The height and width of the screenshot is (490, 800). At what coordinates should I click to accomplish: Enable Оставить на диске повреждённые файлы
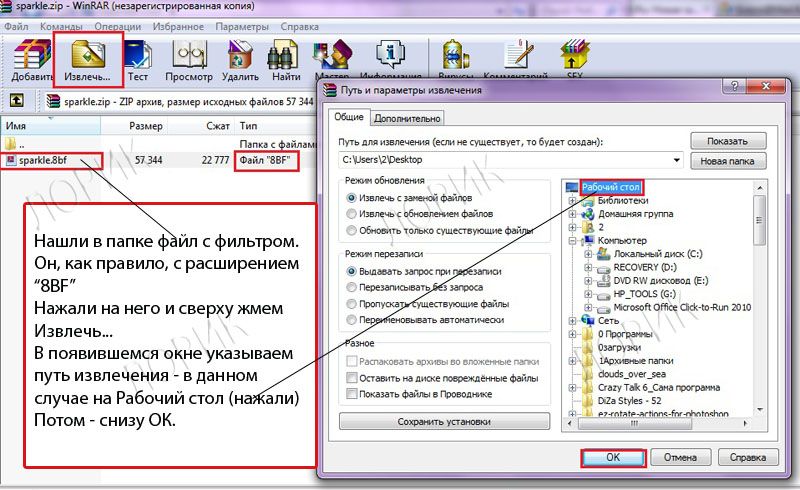coord(352,378)
